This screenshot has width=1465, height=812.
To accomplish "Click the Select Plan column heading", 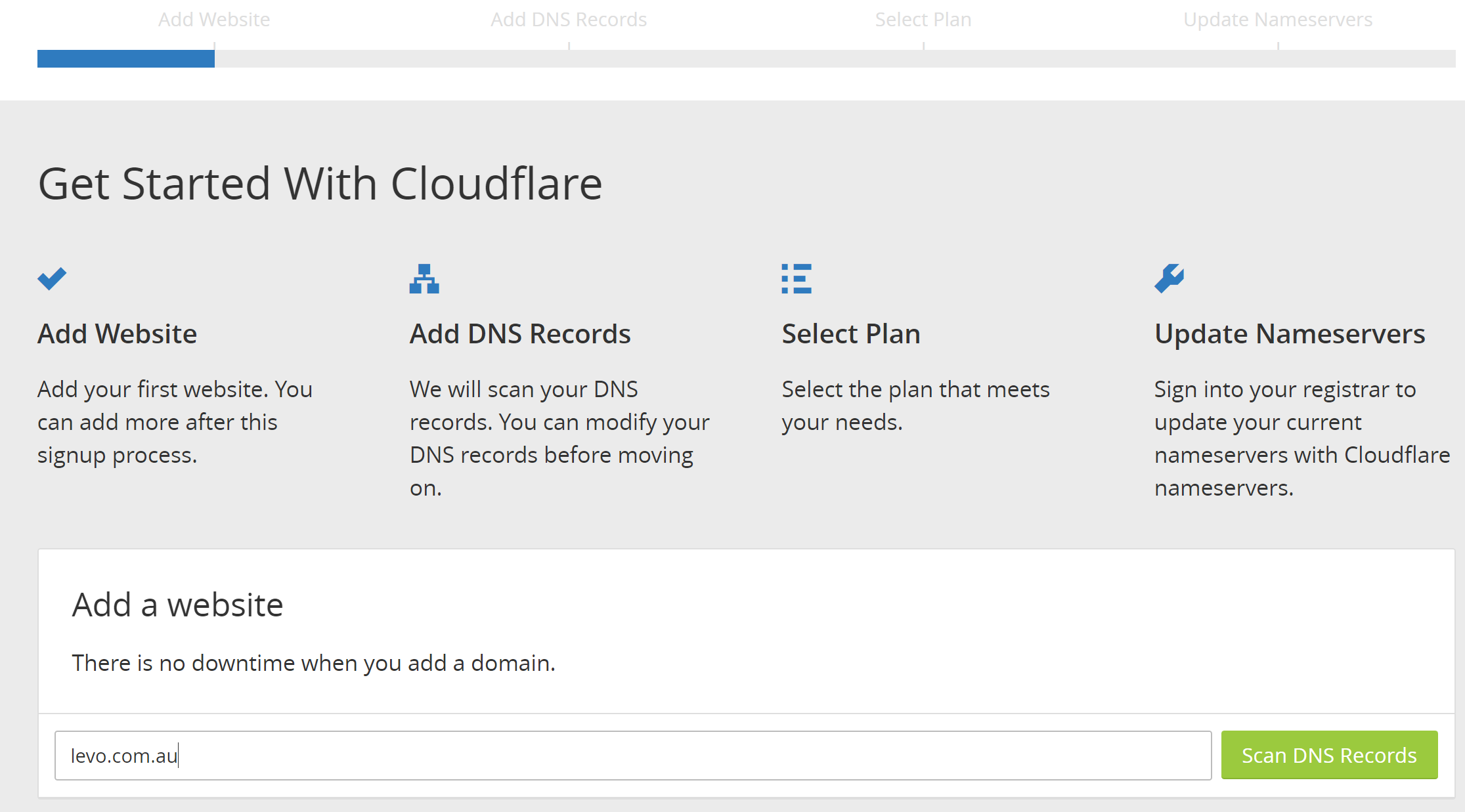I will tap(851, 333).
